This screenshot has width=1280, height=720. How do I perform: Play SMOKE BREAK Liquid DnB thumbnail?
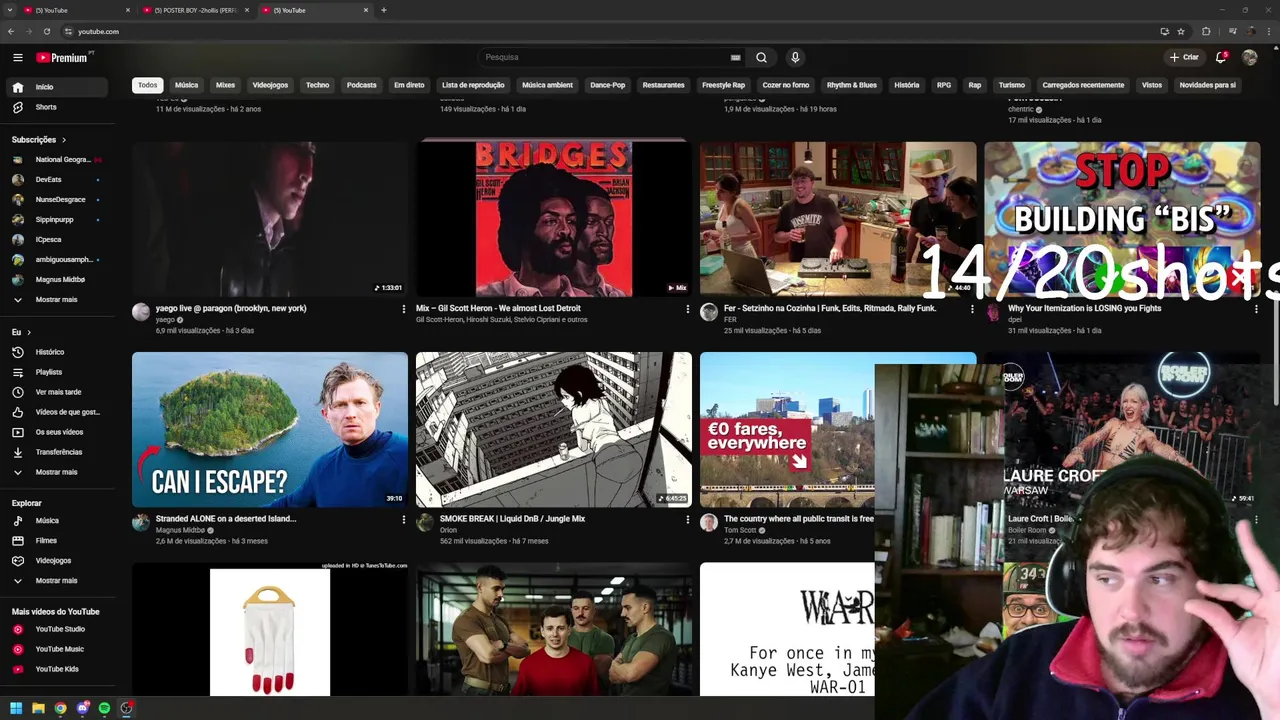tap(554, 430)
